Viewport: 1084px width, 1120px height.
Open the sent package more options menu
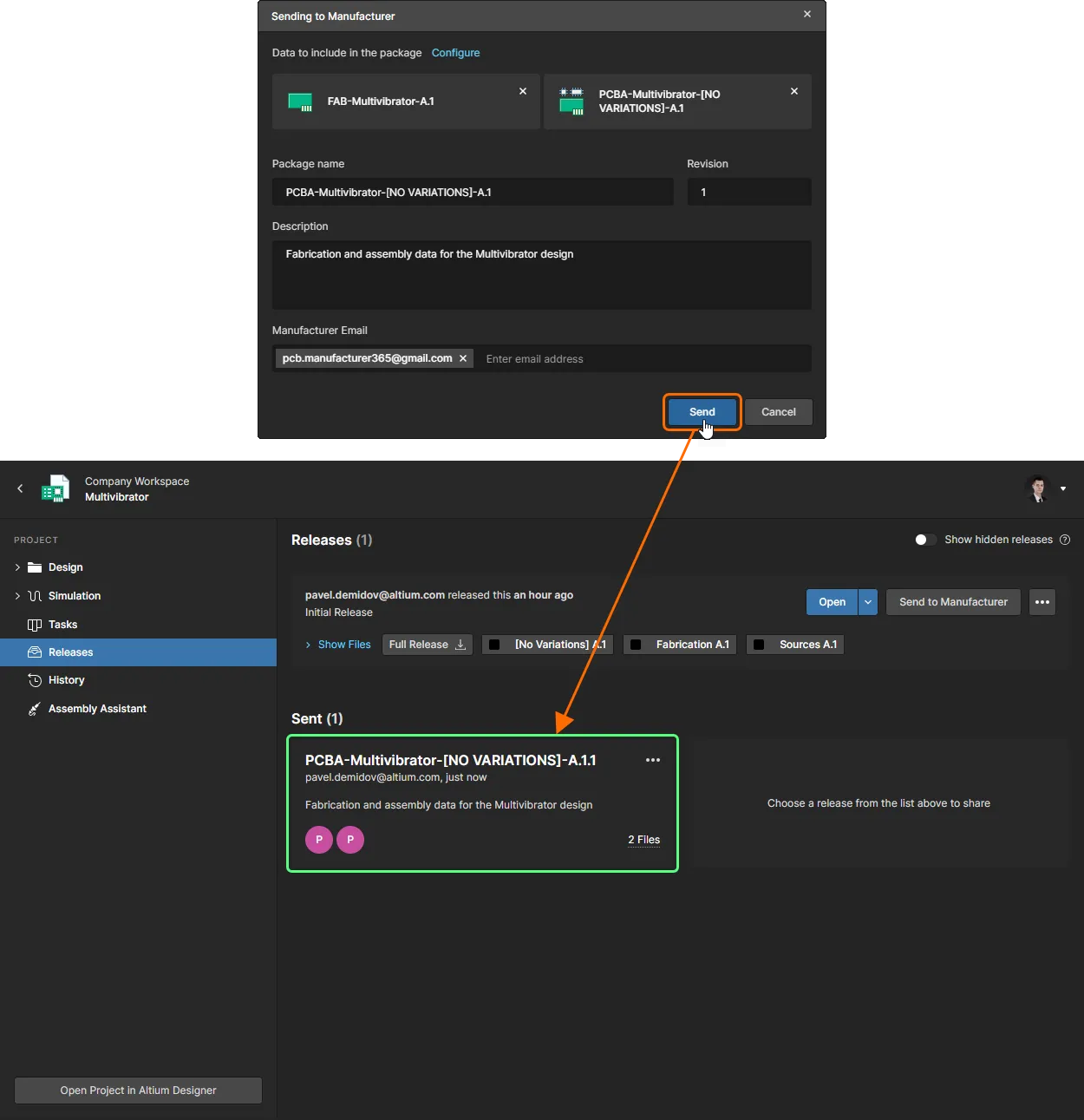tap(653, 760)
